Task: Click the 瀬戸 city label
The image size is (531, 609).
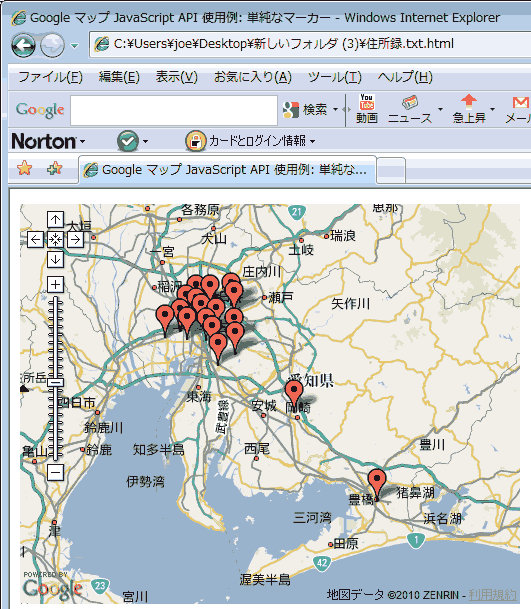Action: [x=280, y=298]
